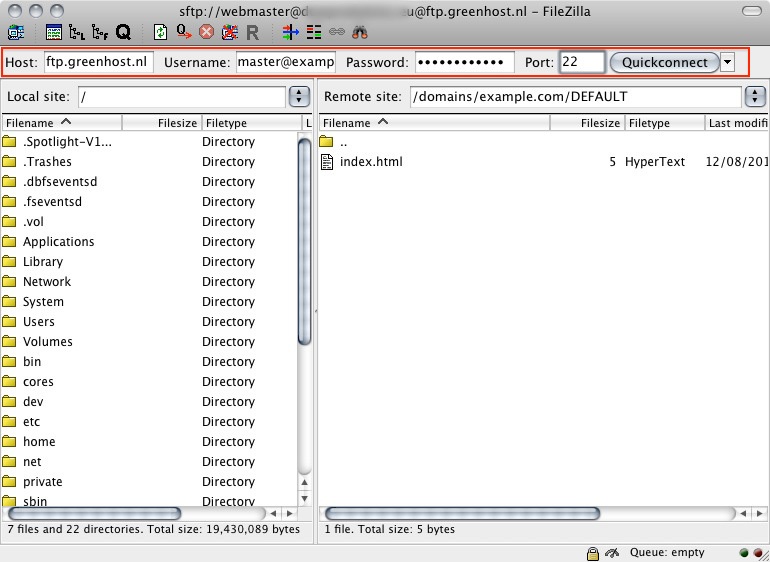Click the green activity LED indicator

[744, 553]
